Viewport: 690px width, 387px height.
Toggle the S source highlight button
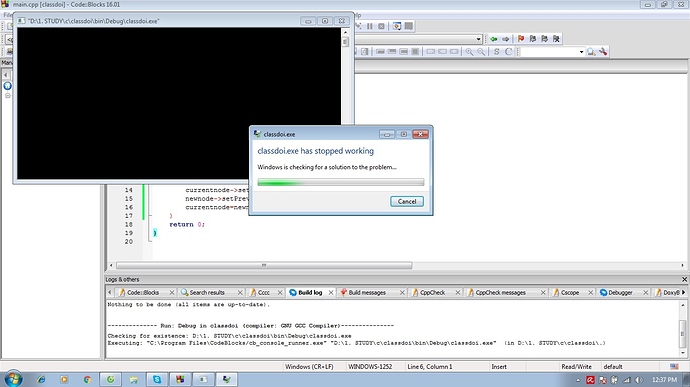[496, 52]
